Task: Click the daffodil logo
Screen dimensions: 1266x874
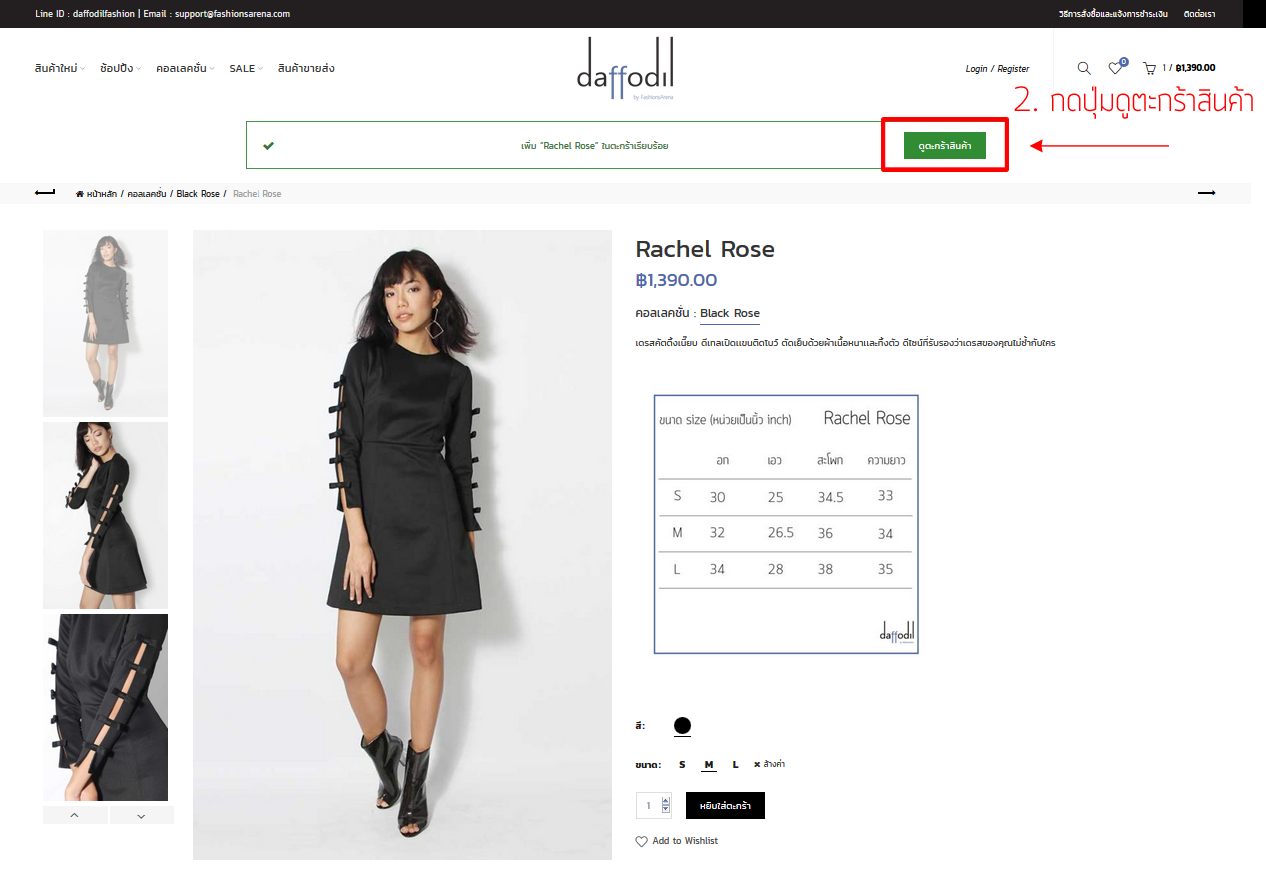Action: tap(625, 68)
